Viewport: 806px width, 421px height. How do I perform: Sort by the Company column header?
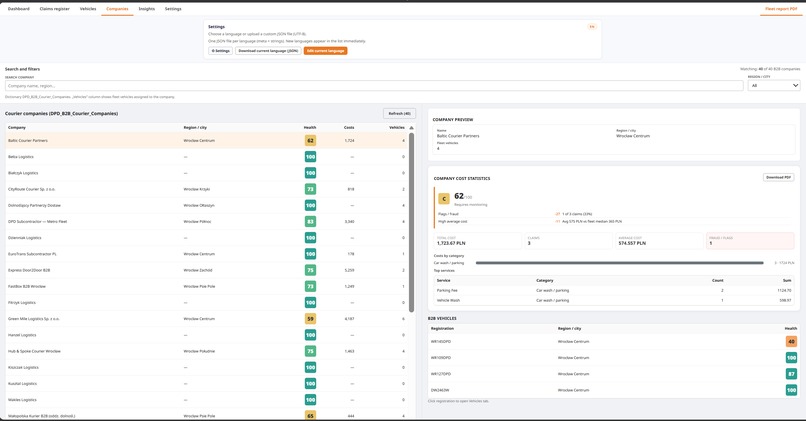(x=17, y=127)
